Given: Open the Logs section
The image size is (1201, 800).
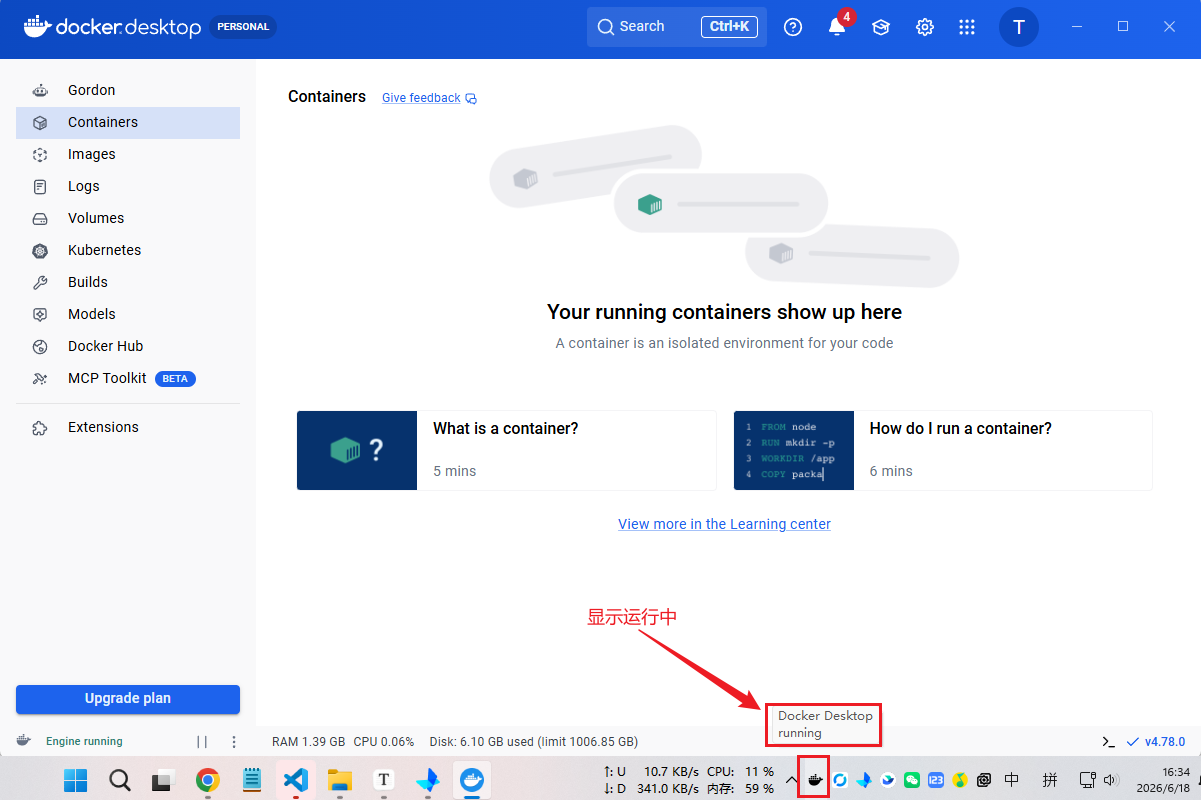Looking at the screenshot, I should pos(128,186).
